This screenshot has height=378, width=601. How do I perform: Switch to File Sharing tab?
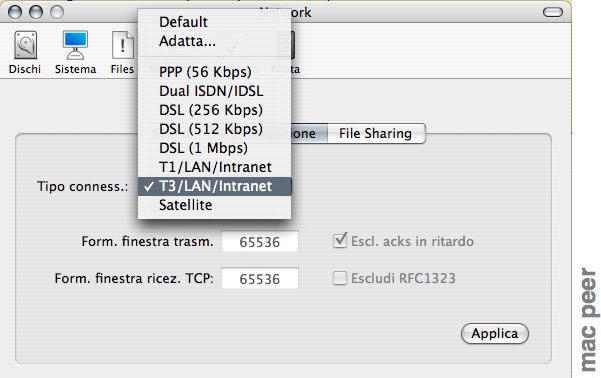(376, 133)
